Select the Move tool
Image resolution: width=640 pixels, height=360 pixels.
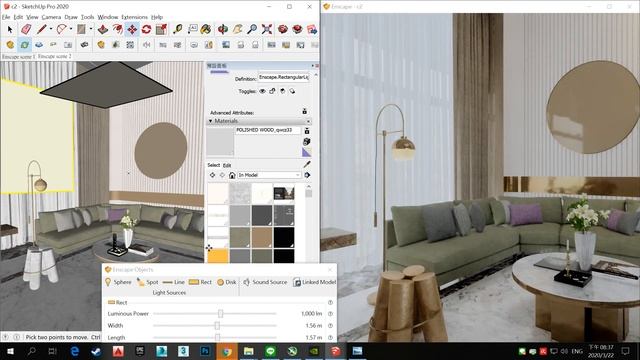click(132, 29)
